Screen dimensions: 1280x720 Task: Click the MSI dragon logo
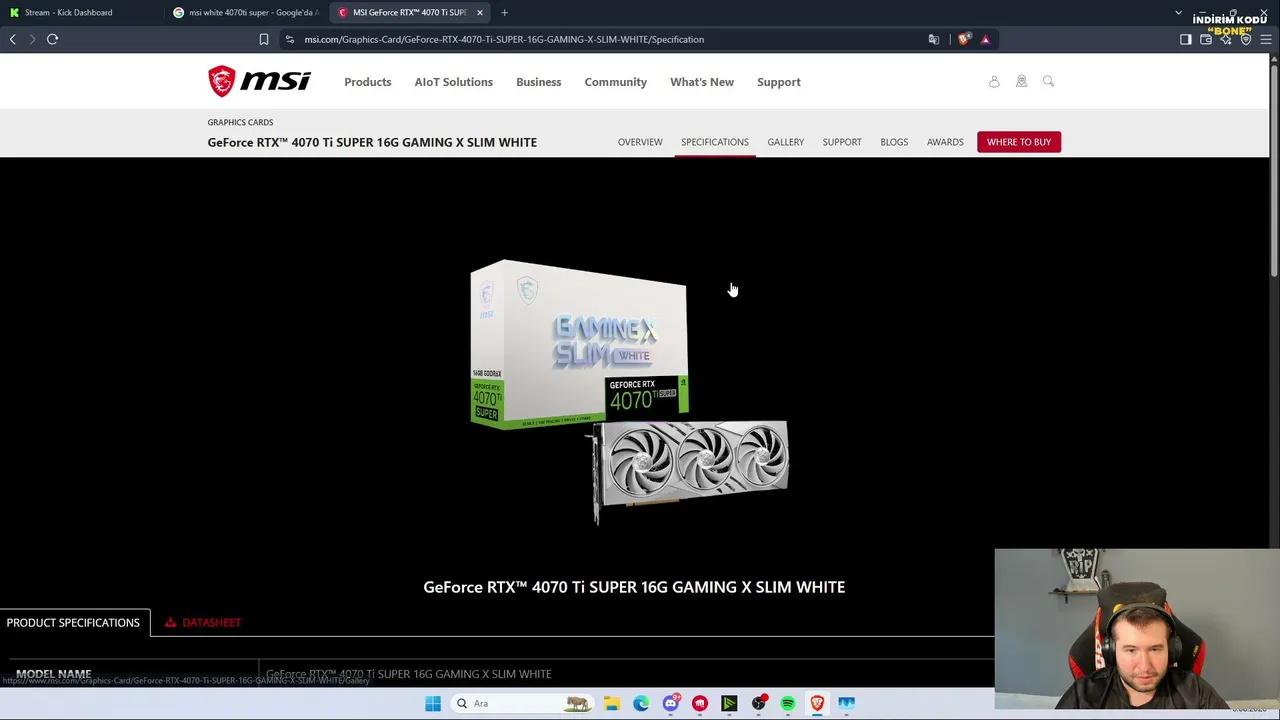[x=259, y=81]
